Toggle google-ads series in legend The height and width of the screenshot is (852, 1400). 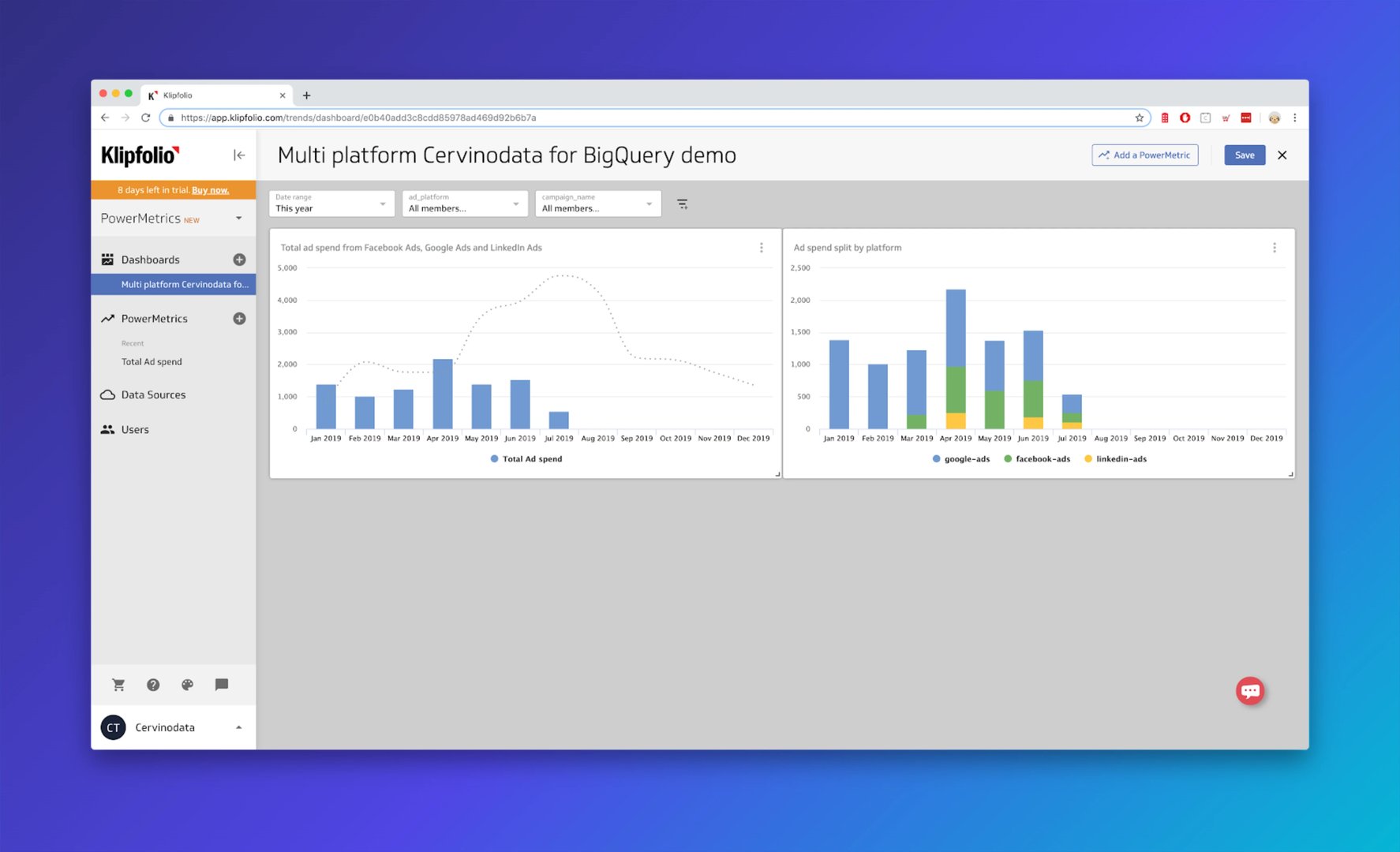pyautogui.click(x=961, y=459)
